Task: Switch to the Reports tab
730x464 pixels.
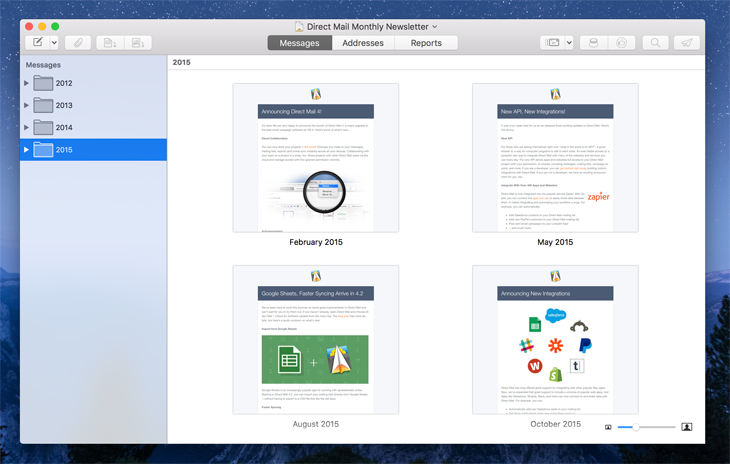Action: point(426,43)
